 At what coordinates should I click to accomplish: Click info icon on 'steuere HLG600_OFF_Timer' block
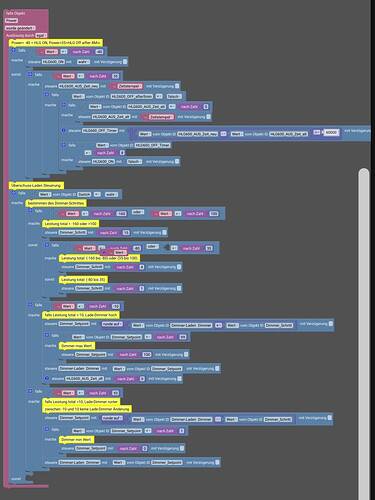point(63,131)
